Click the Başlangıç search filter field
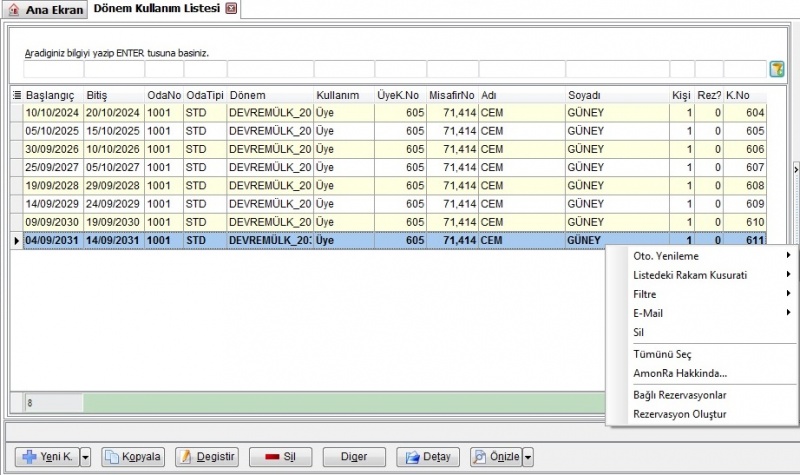The image size is (800, 475). pyautogui.click(x=54, y=69)
